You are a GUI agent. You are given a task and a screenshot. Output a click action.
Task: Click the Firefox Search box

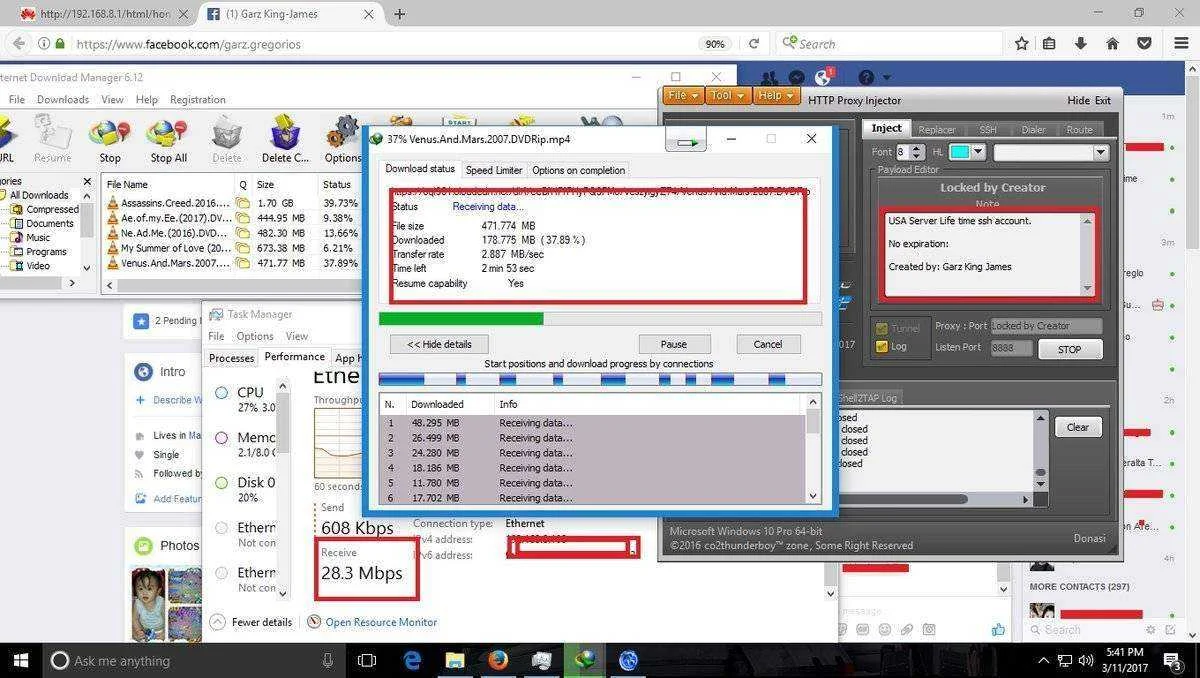tap(888, 44)
